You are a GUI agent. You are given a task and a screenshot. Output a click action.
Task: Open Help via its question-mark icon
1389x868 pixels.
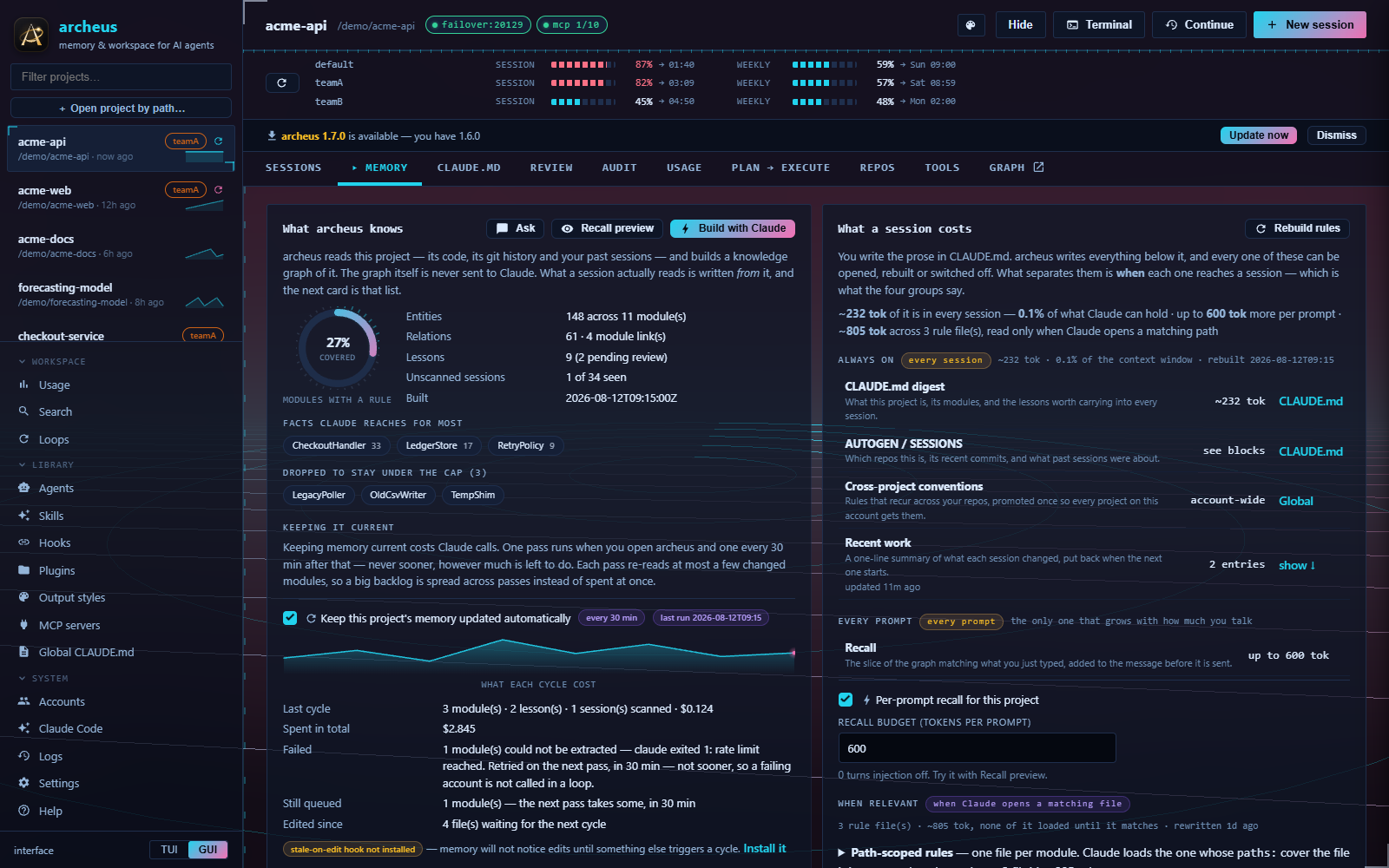point(23,811)
